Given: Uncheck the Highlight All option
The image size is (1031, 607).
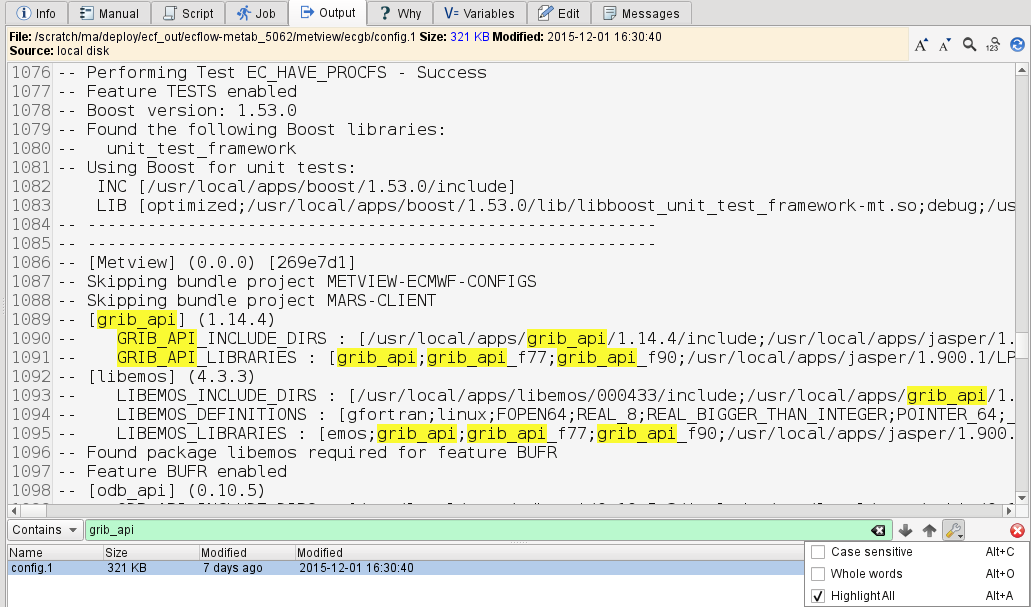Looking at the screenshot, I should tap(818, 596).
